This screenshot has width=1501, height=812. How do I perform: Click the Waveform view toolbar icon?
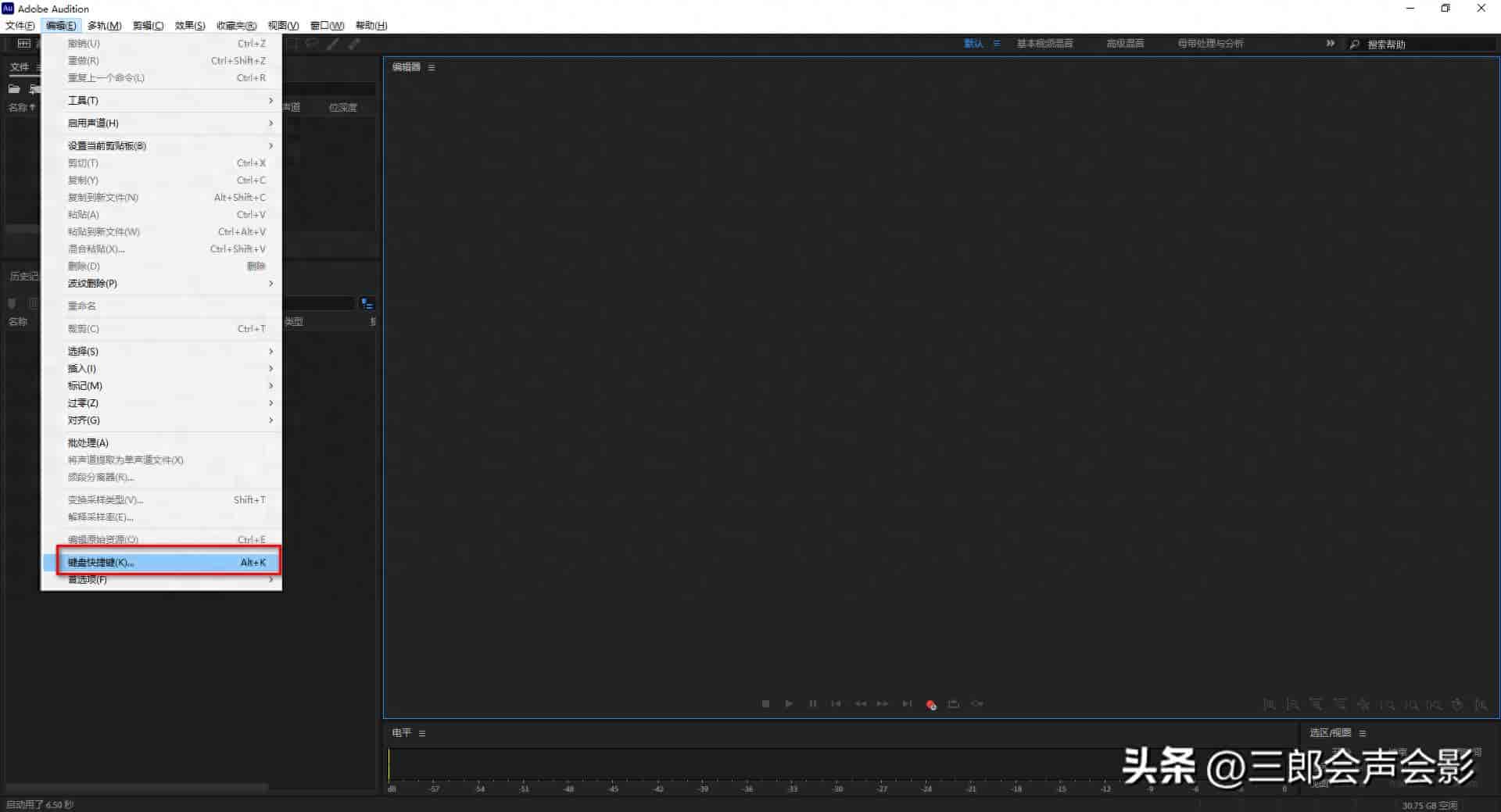[24, 44]
